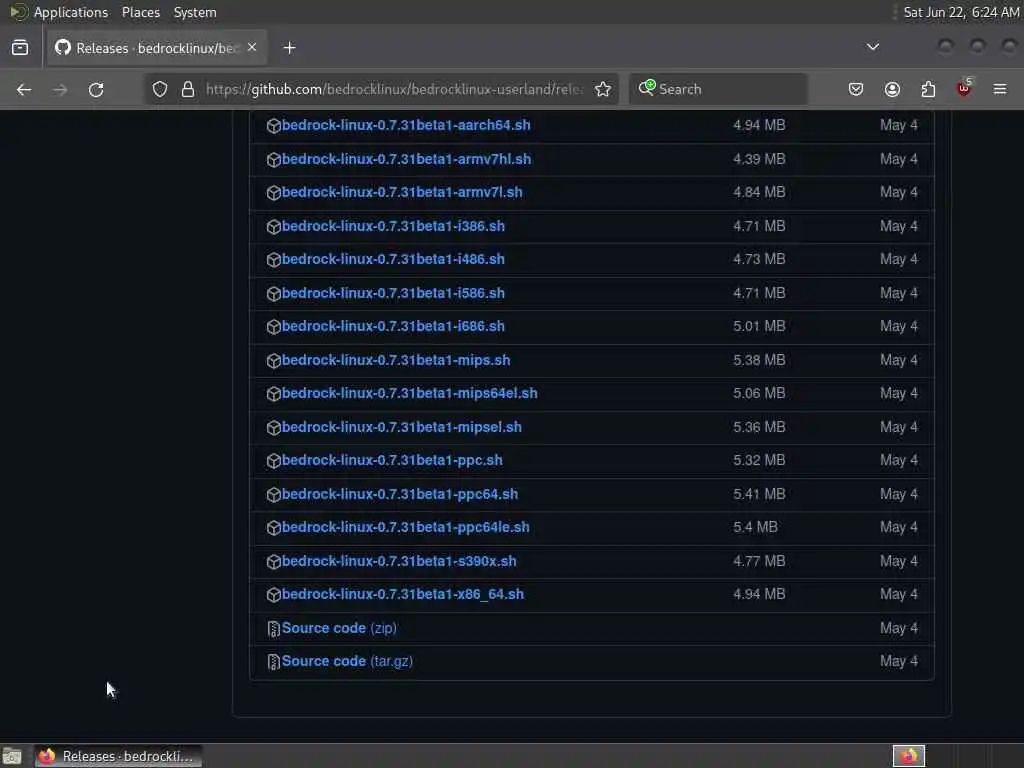Download bedrock-linux-0.7.31beta1-s390x.sh
1024x768 pixels.
(x=399, y=562)
